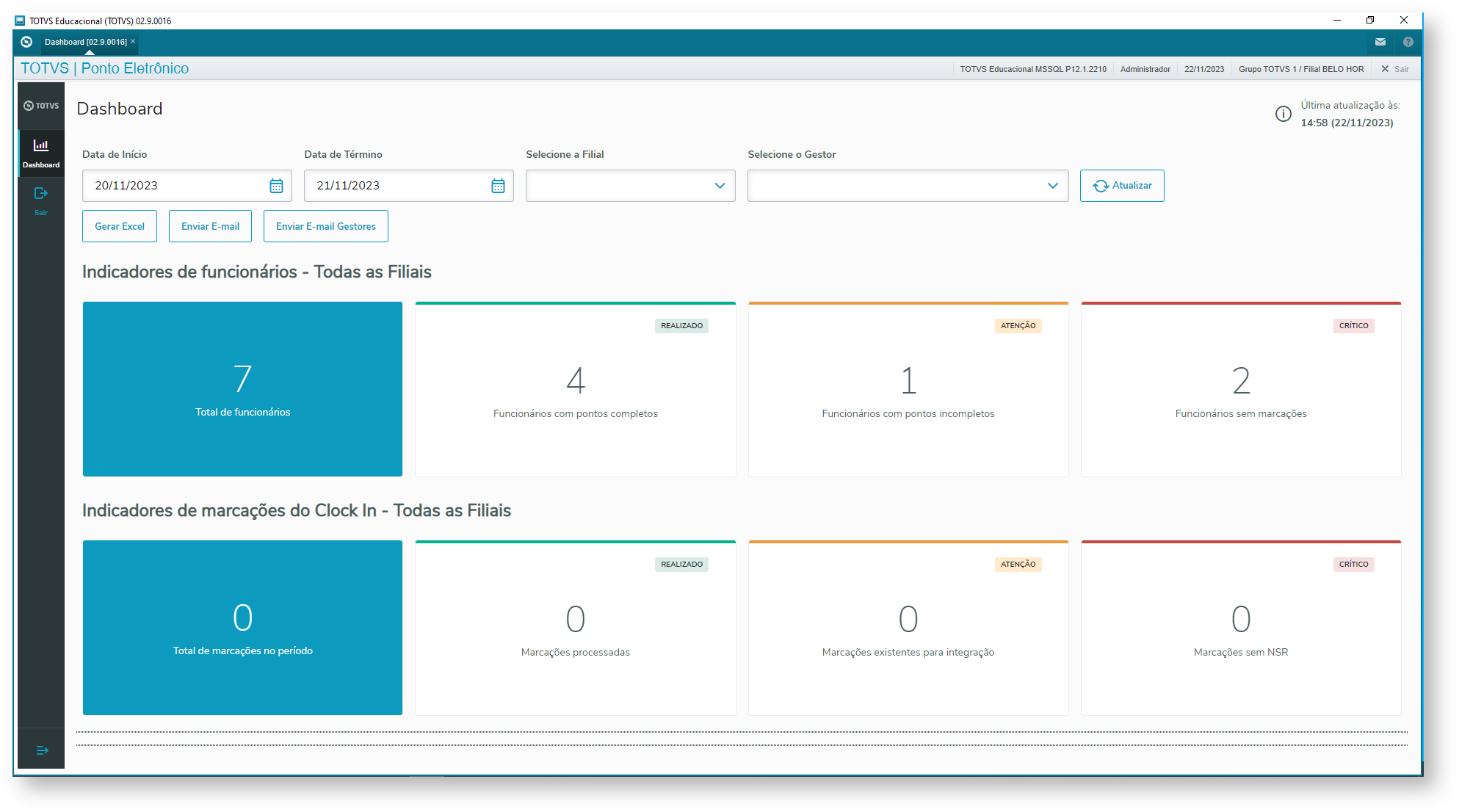Screen dimensions: 1459x812
Task: Click the Enviar E-mail button
Action: pos(210,226)
